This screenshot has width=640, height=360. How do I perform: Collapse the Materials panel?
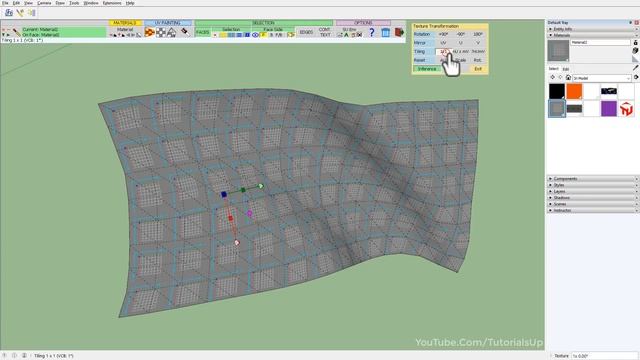[593, 35]
